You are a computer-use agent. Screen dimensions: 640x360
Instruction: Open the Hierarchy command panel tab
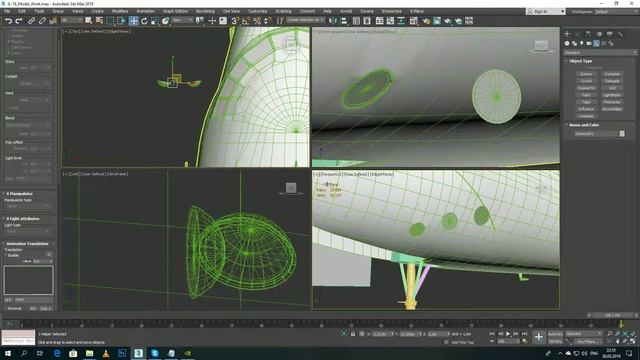pyautogui.click(x=588, y=34)
